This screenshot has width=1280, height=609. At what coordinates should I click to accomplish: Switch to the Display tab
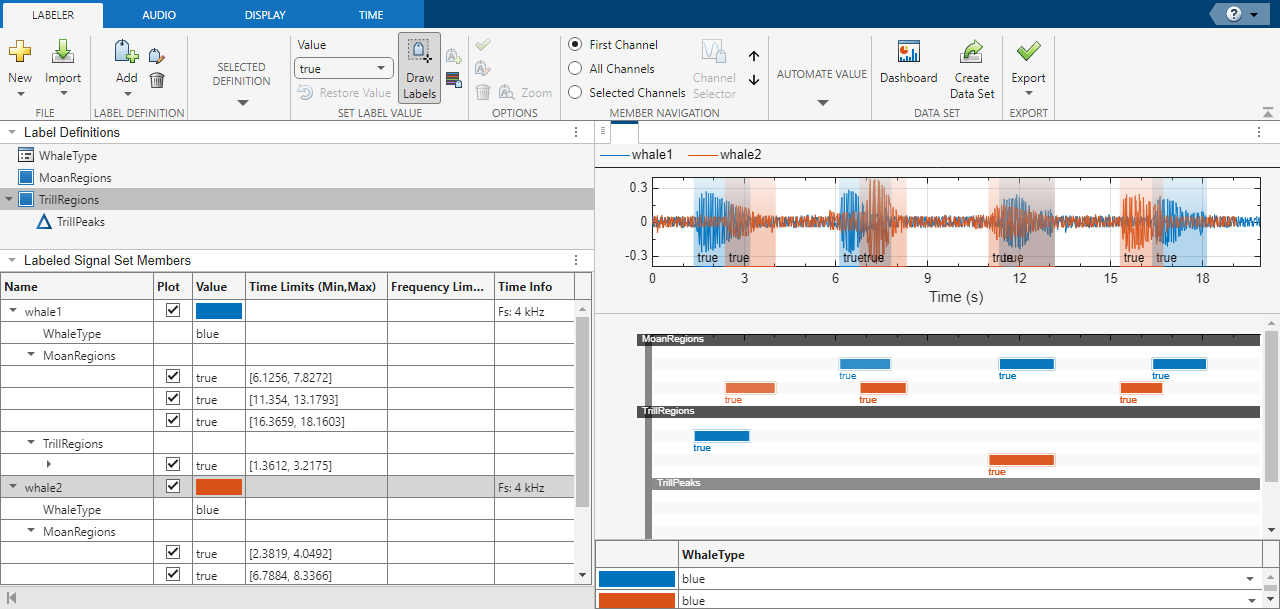pos(264,15)
